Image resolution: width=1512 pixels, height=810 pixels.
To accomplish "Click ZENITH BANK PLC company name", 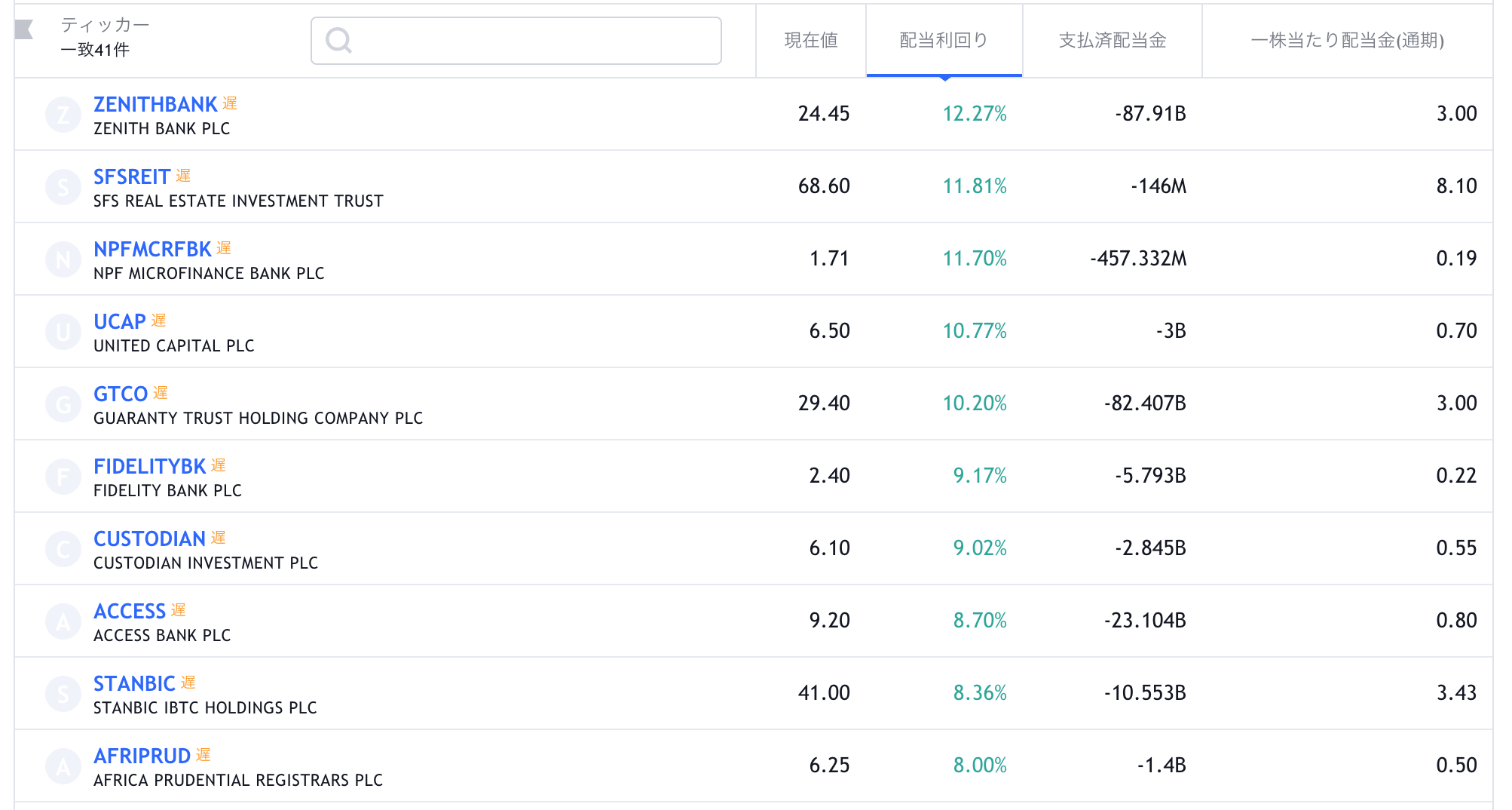I will point(162,129).
